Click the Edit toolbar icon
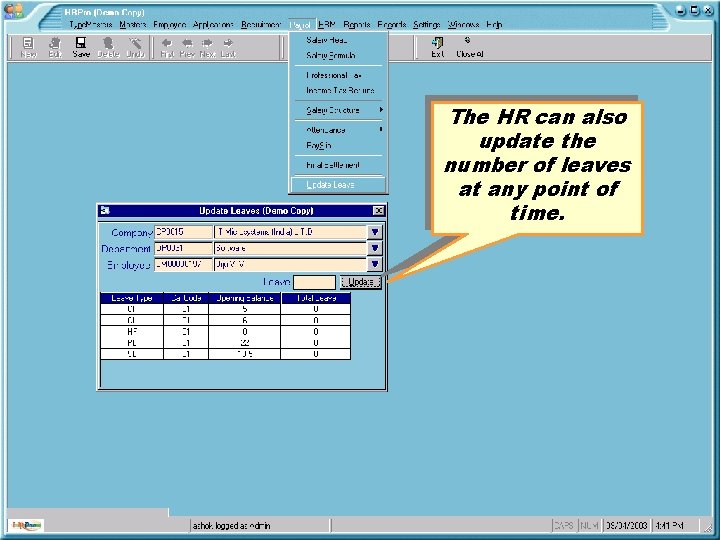 55,43
